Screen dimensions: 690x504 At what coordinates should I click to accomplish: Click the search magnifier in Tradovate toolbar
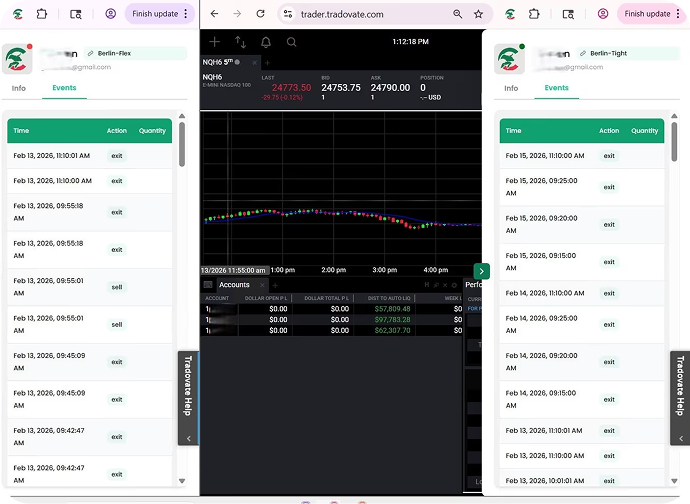pos(291,42)
